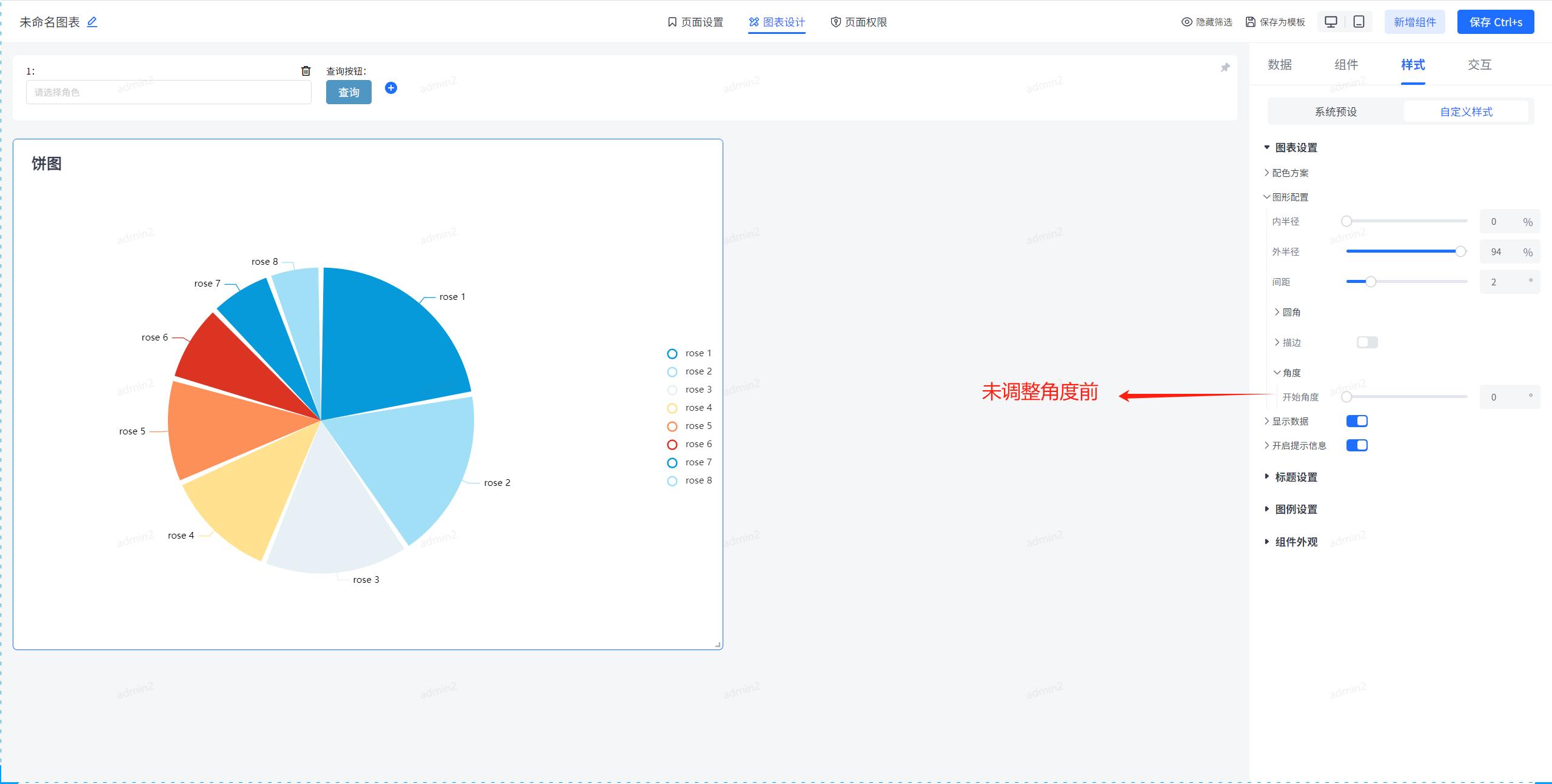Click the 查询 button
This screenshot has height=784, width=1552.
(349, 92)
